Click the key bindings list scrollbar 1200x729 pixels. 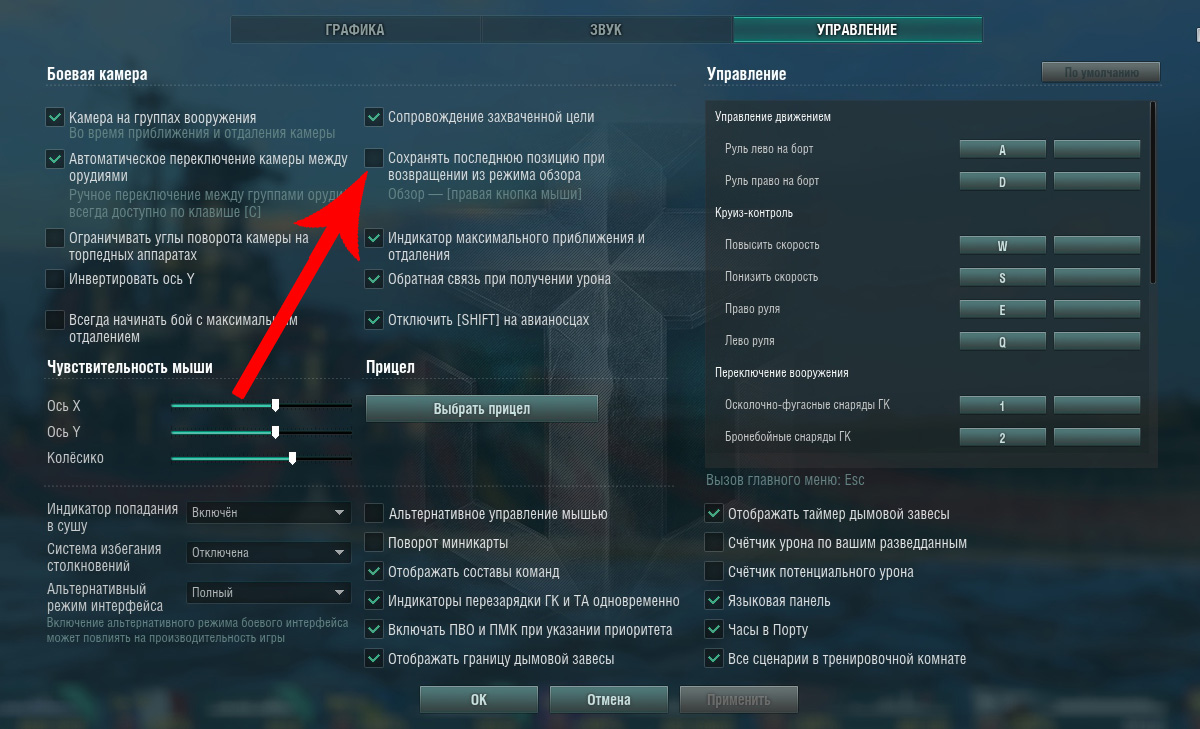pyautogui.click(x=1154, y=192)
